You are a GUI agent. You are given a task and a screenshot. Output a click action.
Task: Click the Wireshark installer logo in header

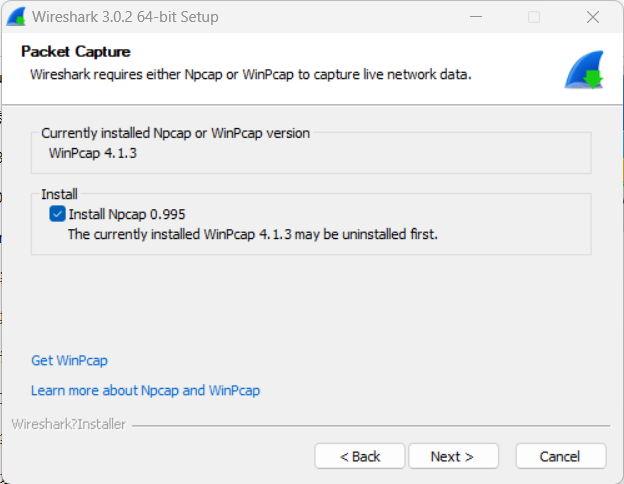(583, 70)
